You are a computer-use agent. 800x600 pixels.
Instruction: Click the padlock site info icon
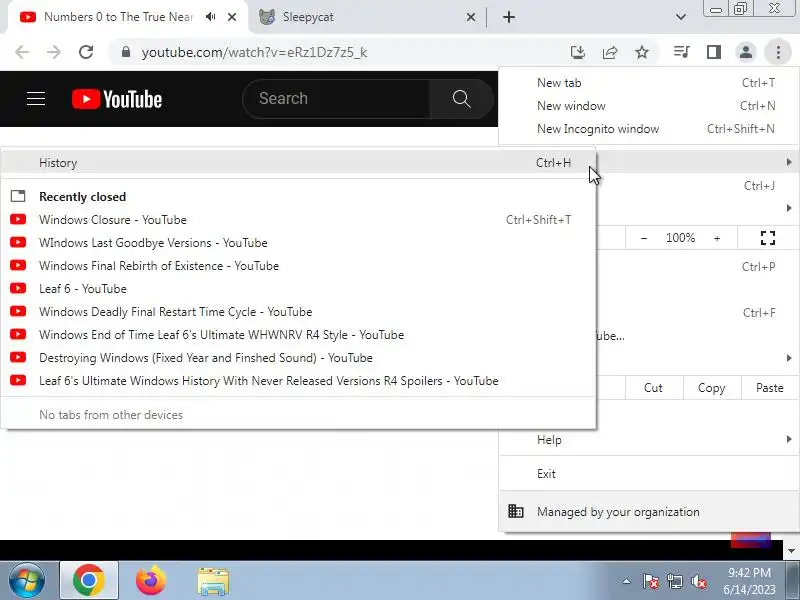pos(126,52)
